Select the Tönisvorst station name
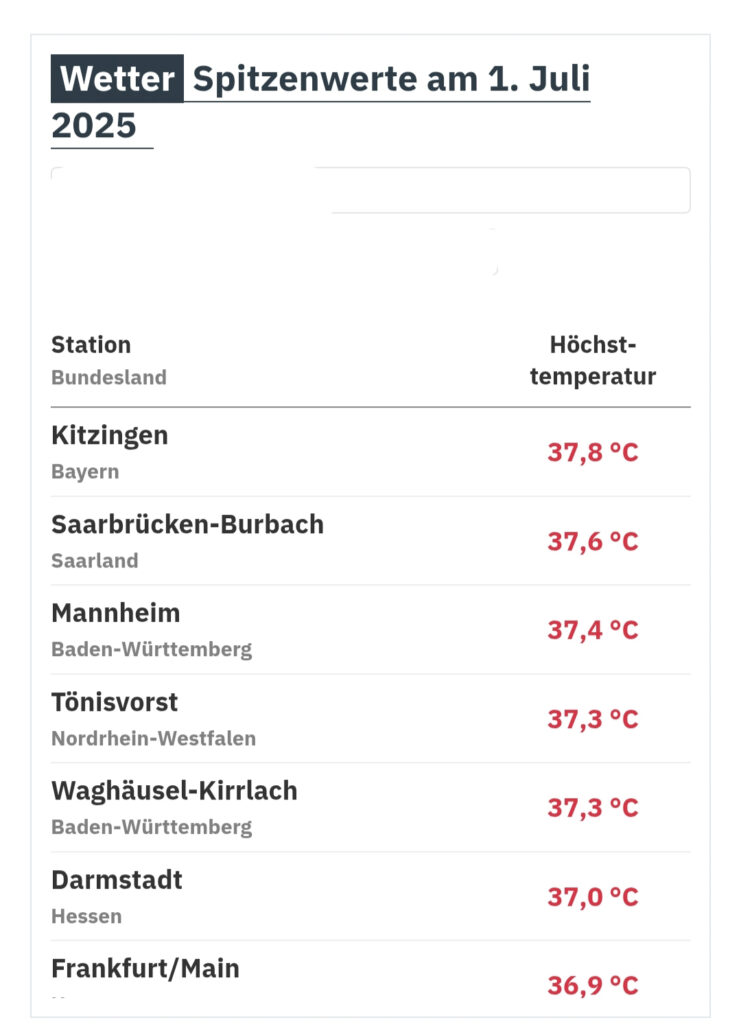 pos(115,702)
